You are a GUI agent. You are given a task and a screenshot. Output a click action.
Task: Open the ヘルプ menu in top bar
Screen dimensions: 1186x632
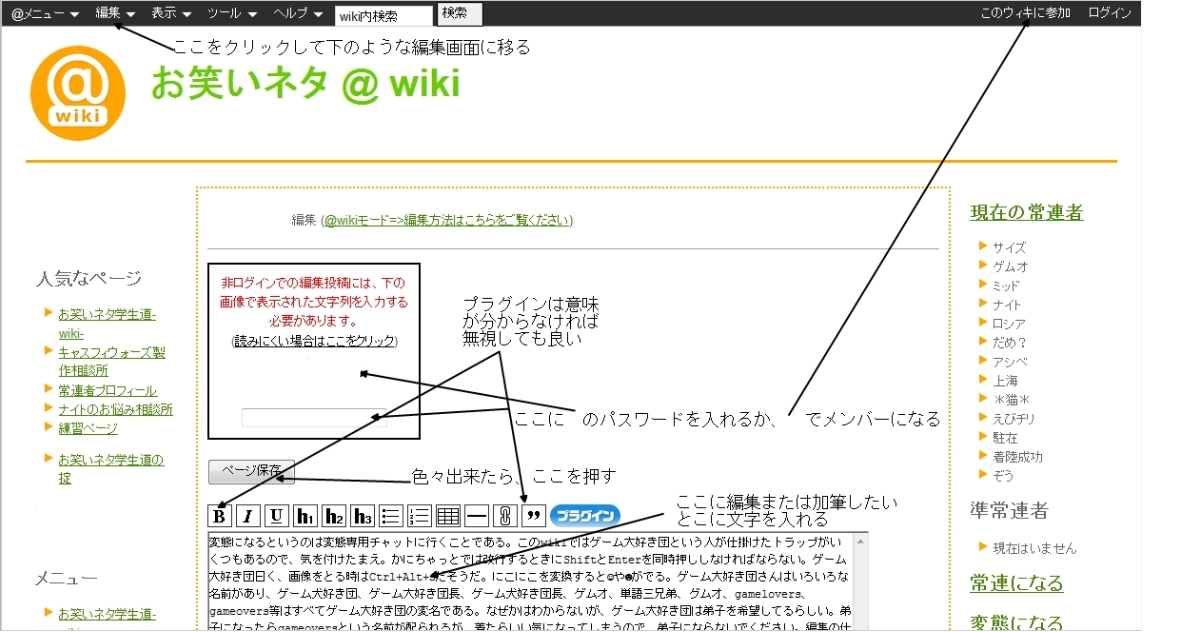[x=298, y=14]
